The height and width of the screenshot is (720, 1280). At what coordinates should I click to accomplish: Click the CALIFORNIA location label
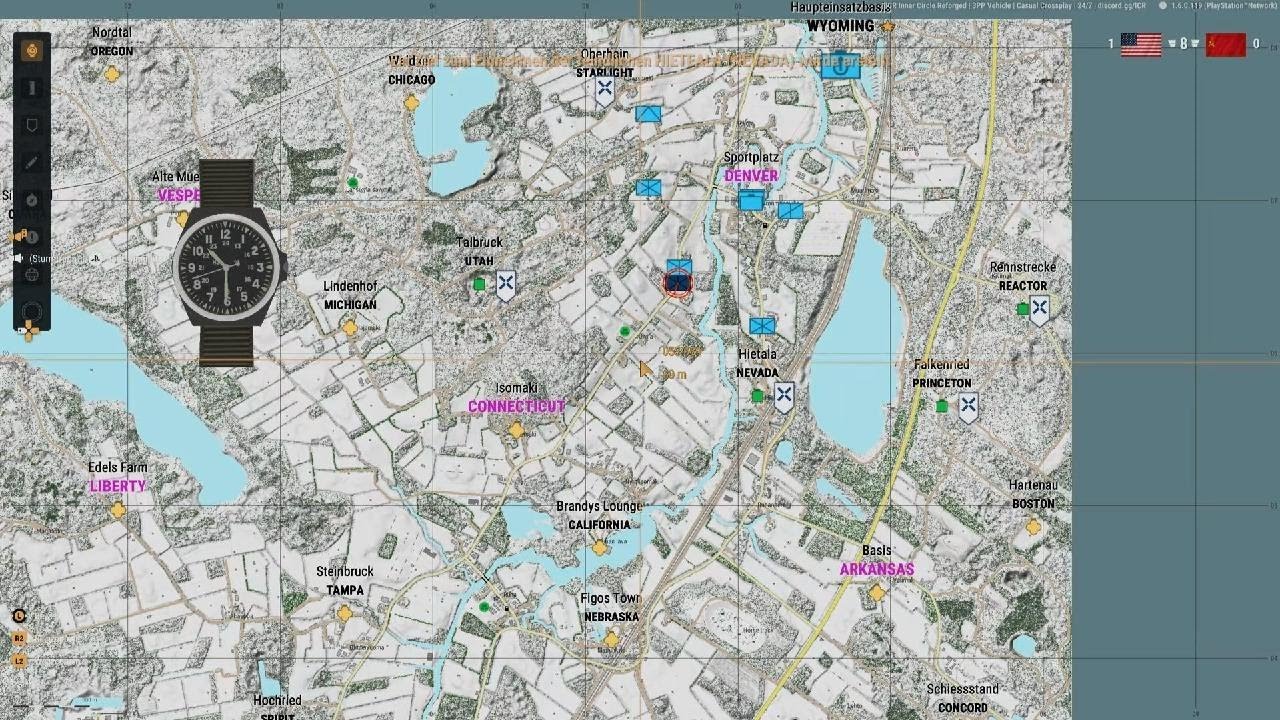click(x=599, y=525)
